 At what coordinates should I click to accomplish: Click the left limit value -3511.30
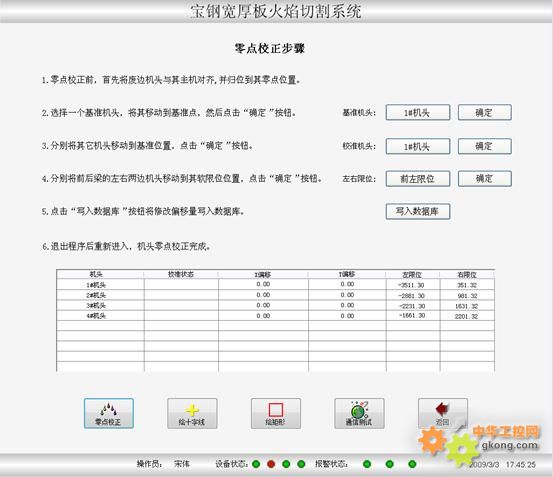[x=412, y=285]
